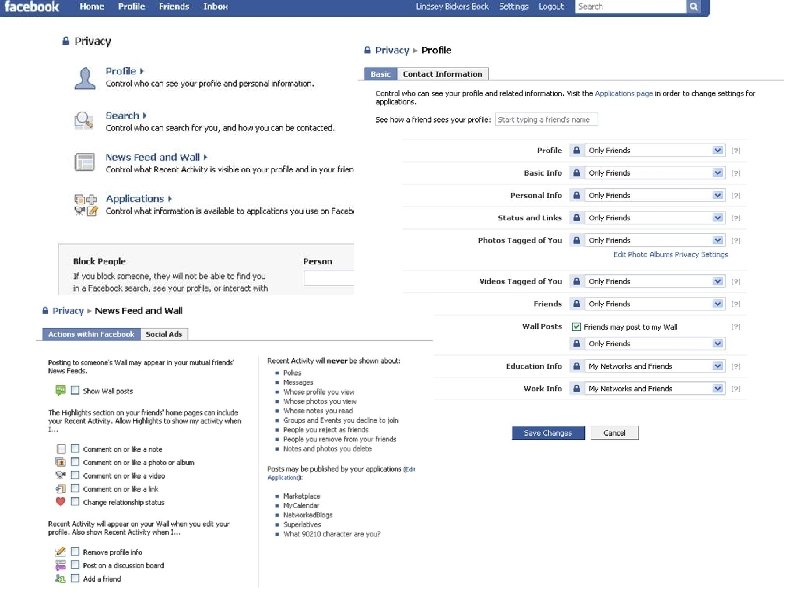Click the video icon by Comment on video

(60, 476)
